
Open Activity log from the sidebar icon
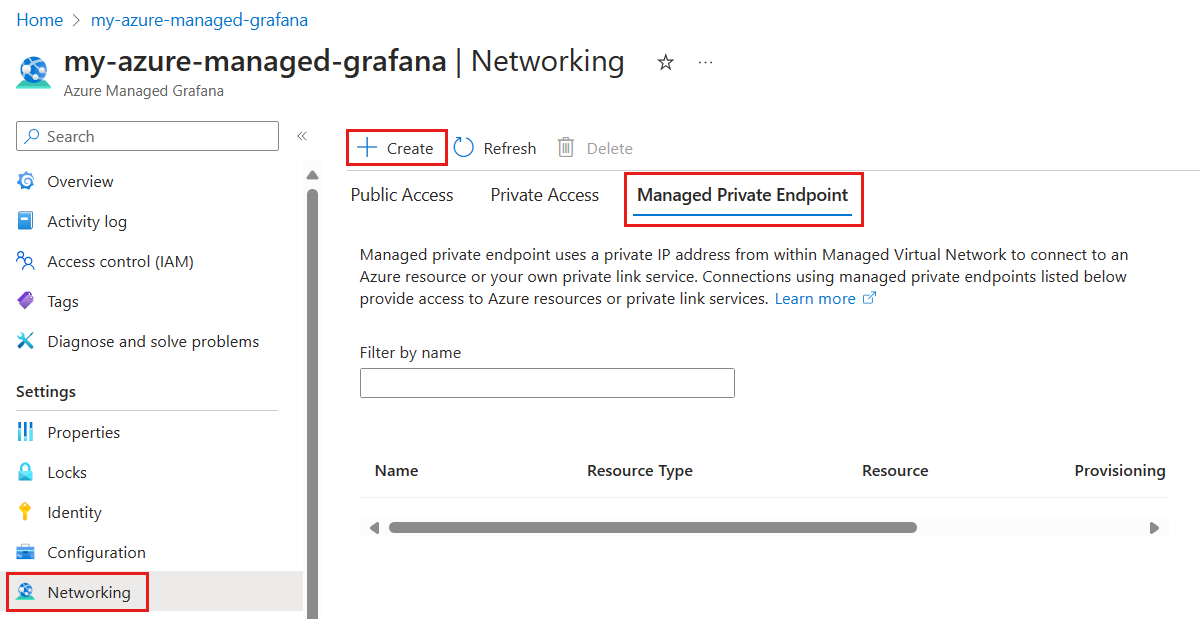click(x=26, y=221)
